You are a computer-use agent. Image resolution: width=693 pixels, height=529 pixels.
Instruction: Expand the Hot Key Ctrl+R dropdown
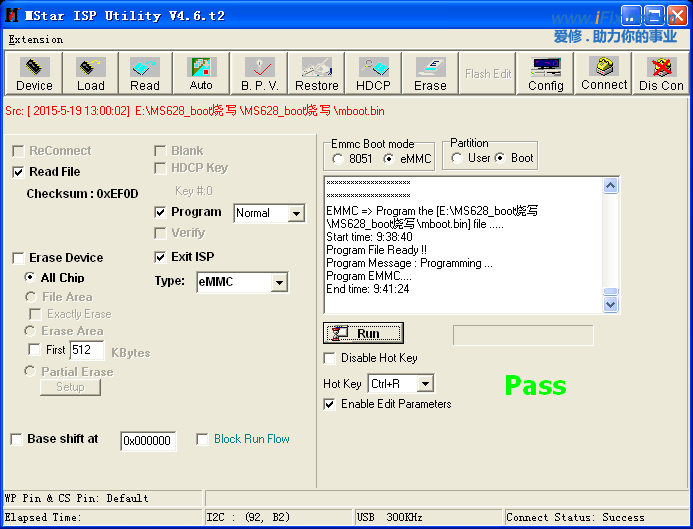pyautogui.click(x=425, y=384)
